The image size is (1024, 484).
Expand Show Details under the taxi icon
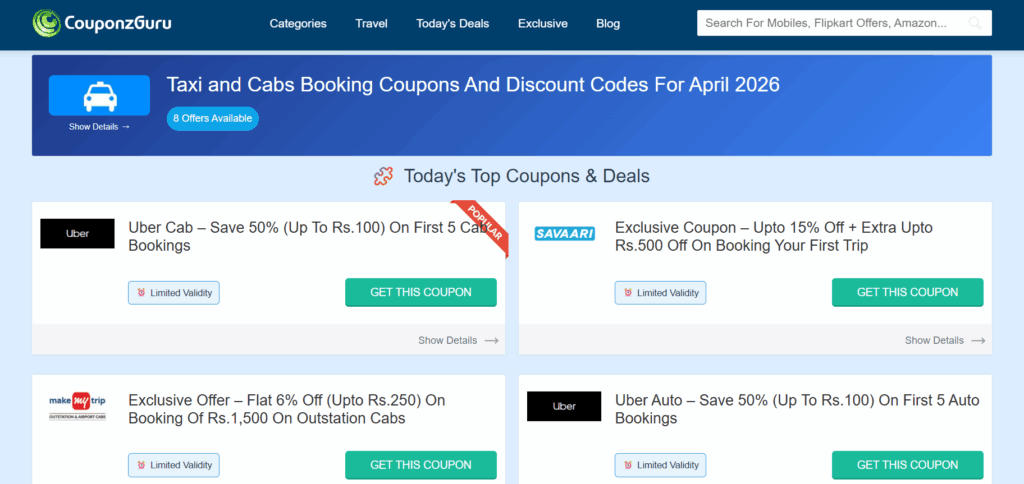[99, 127]
